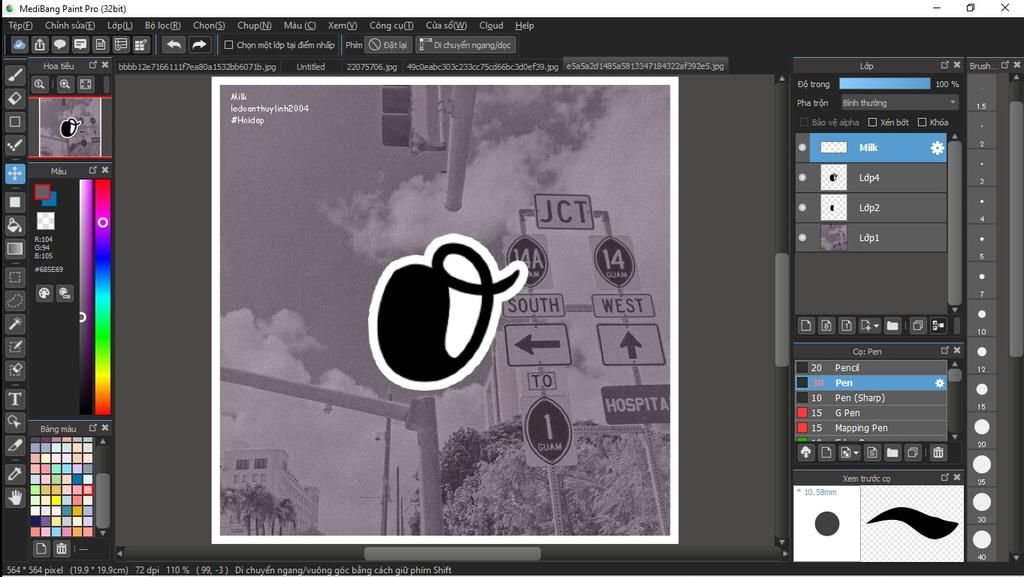
Task: Hide the Lớp4 layer
Action: point(802,178)
